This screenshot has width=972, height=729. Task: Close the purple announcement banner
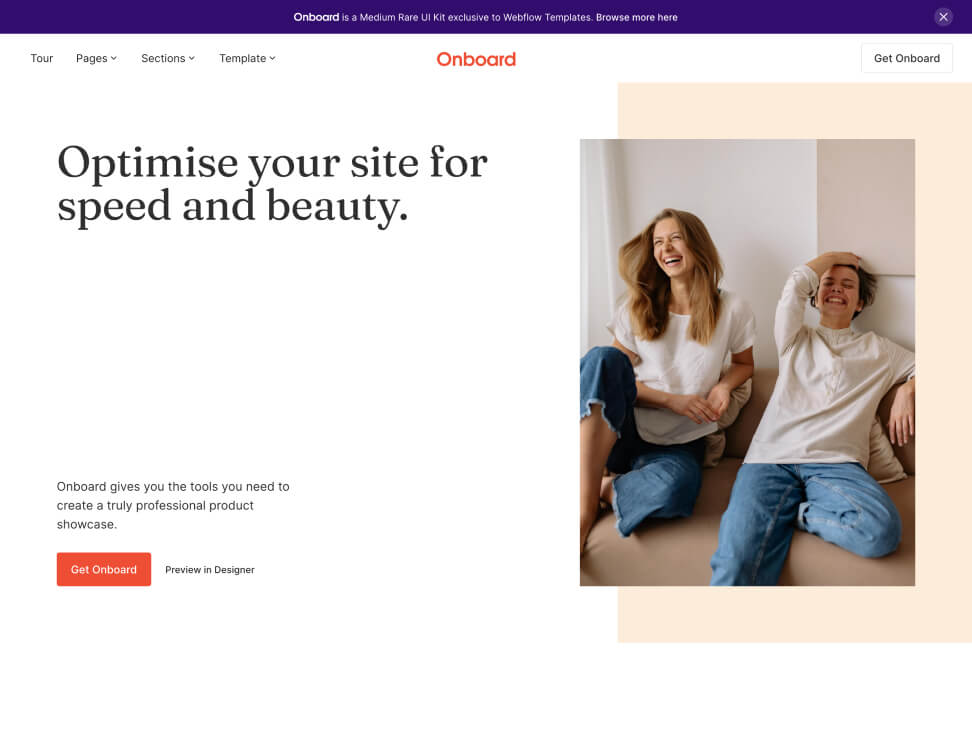943,17
